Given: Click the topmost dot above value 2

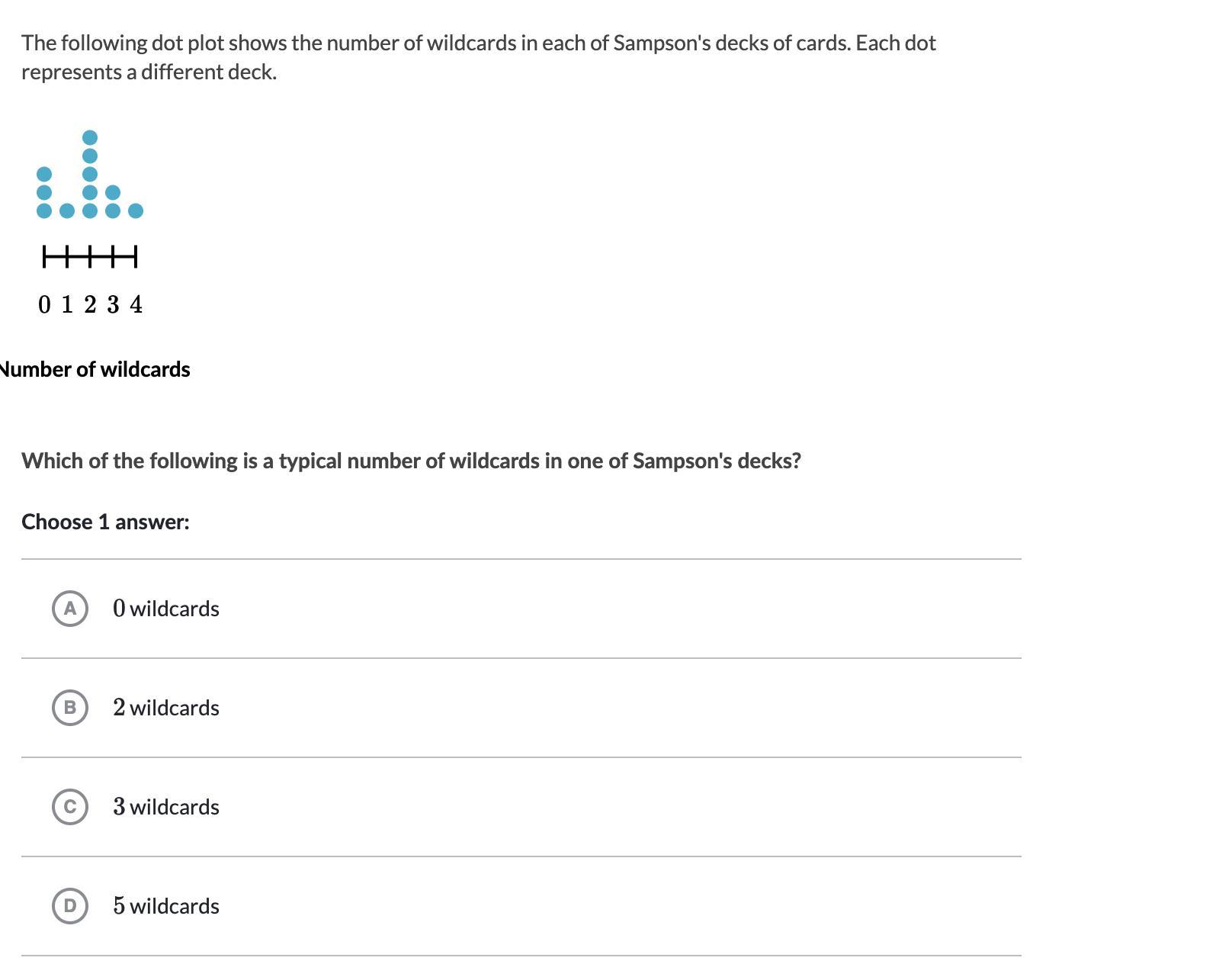Looking at the screenshot, I should 90,137.
